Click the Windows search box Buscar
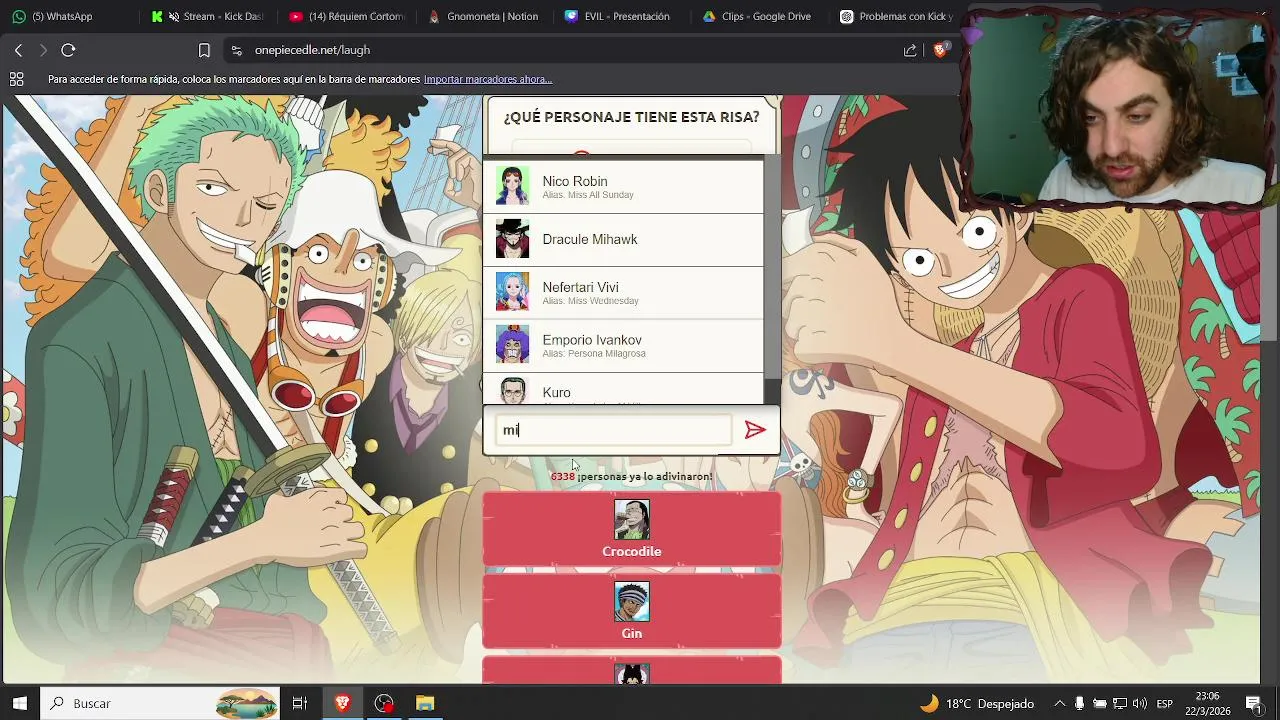This screenshot has width=1280, height=720. click(x=160, y=703)
